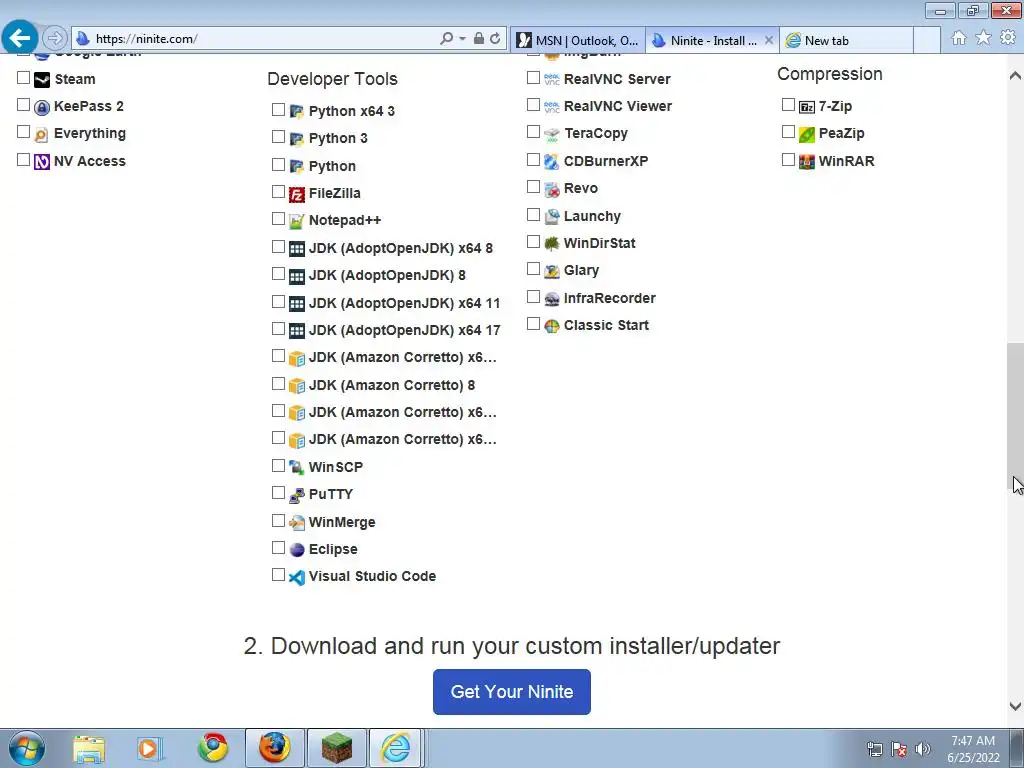Click the PuTTY icon

click(296, 495)
